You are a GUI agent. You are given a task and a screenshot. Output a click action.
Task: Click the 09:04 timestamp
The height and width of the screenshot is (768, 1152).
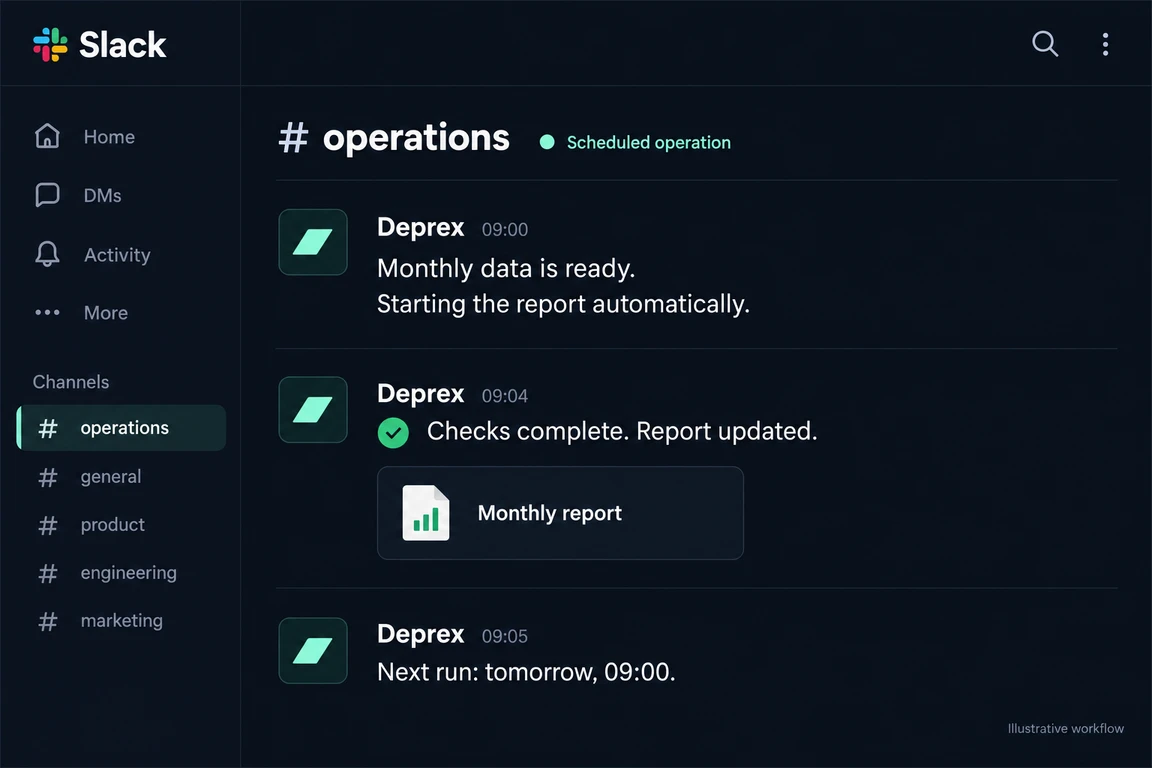tap(505, 395)
